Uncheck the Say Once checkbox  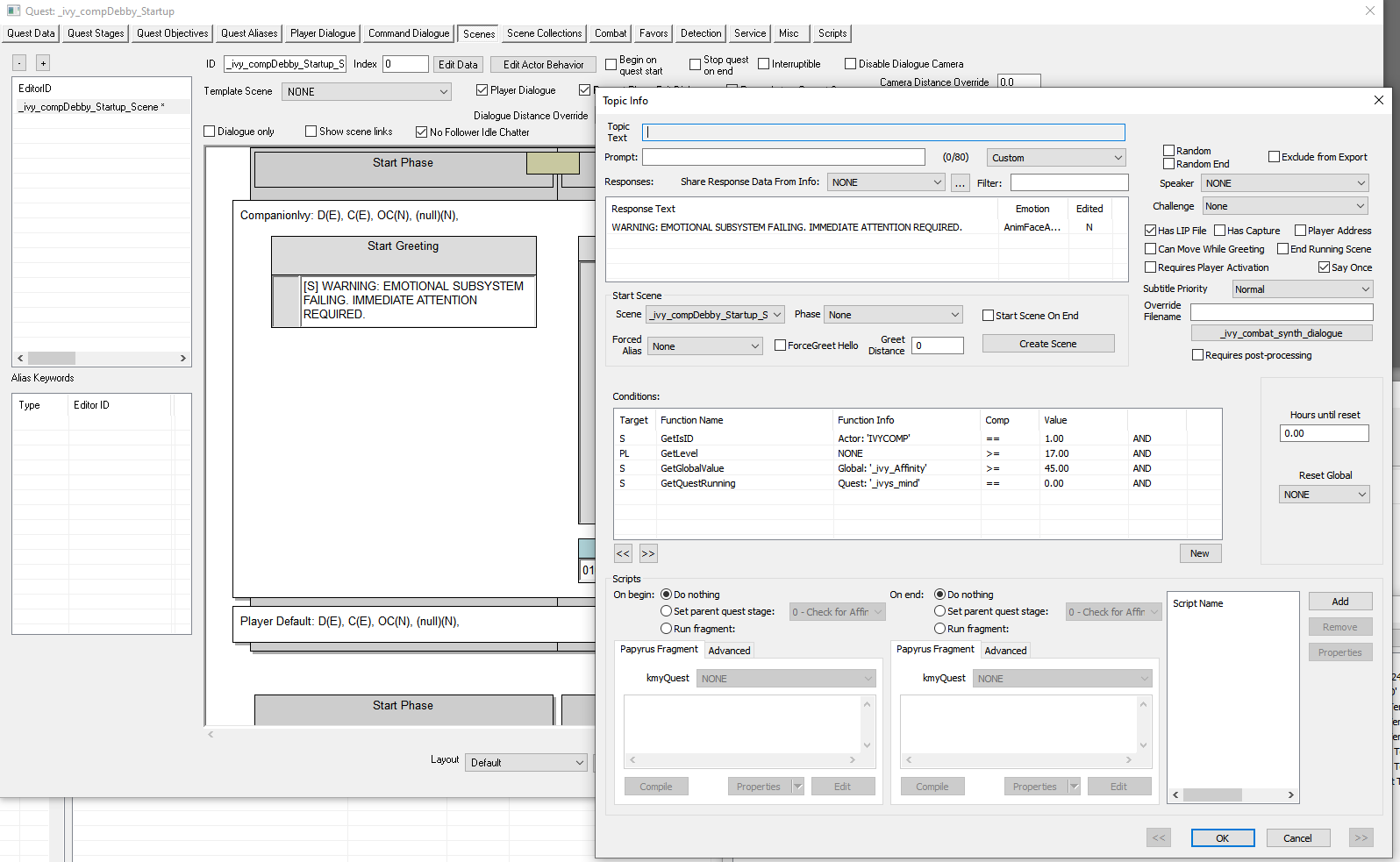pyautogui.click(x=1324, y=267)
